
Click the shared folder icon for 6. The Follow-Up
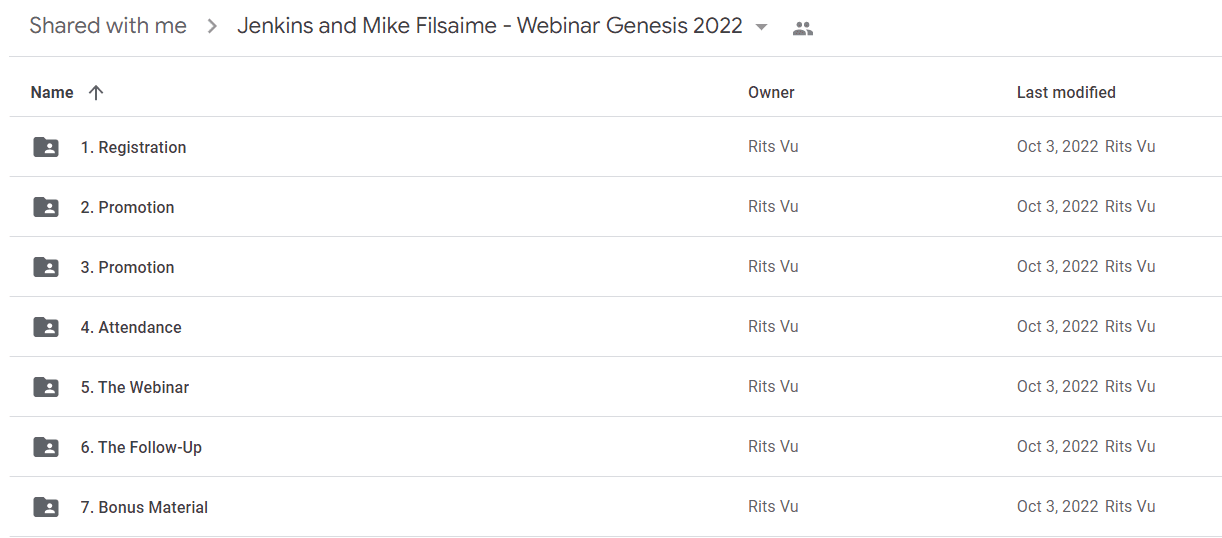(46, 447)
